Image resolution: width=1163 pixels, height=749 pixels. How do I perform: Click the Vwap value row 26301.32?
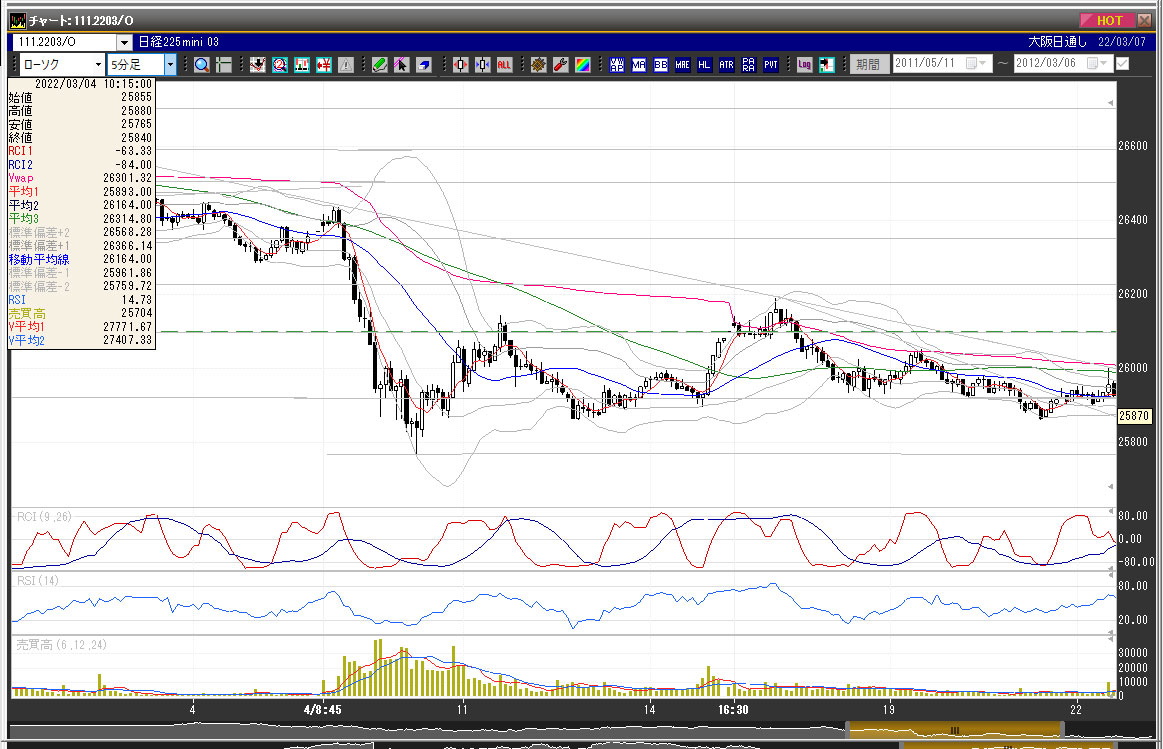coord(80,178)
